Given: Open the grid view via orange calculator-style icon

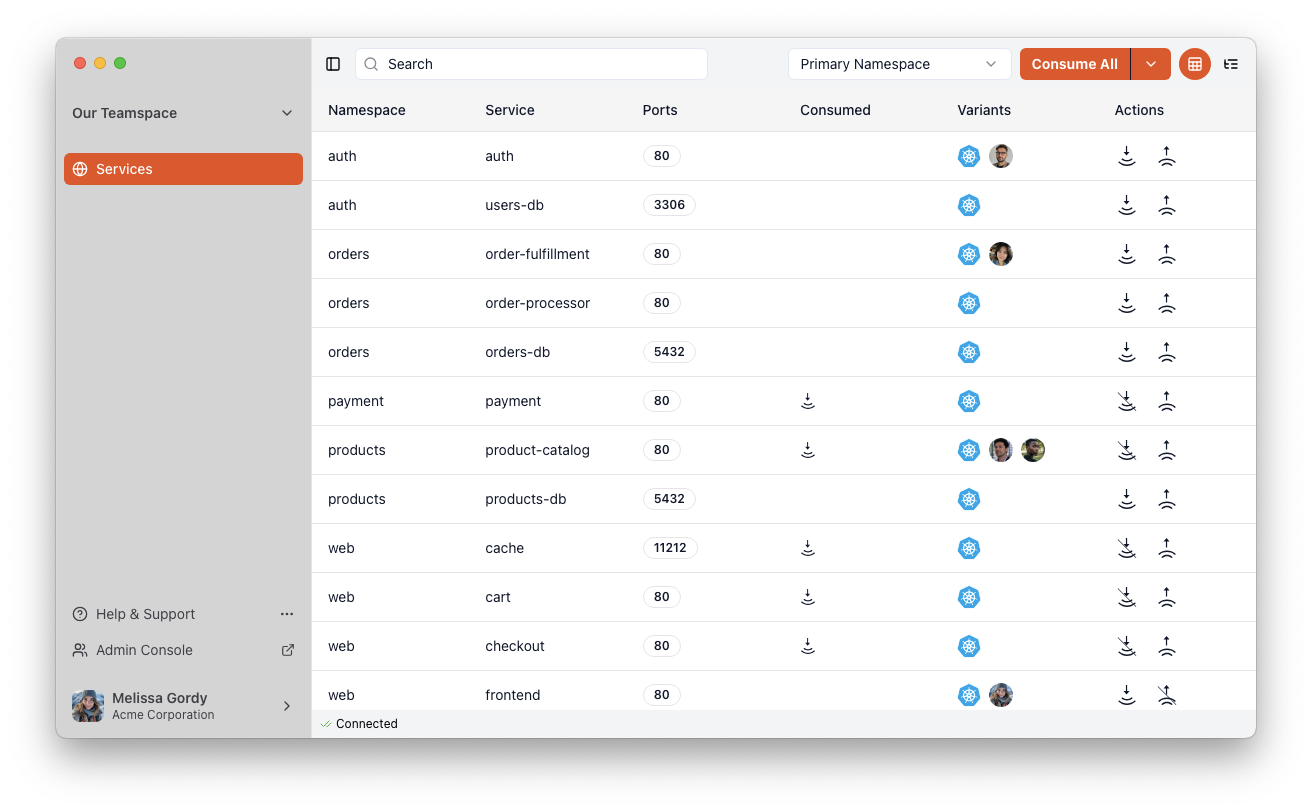Looking at the screenshot, I should click(1194, 63).
